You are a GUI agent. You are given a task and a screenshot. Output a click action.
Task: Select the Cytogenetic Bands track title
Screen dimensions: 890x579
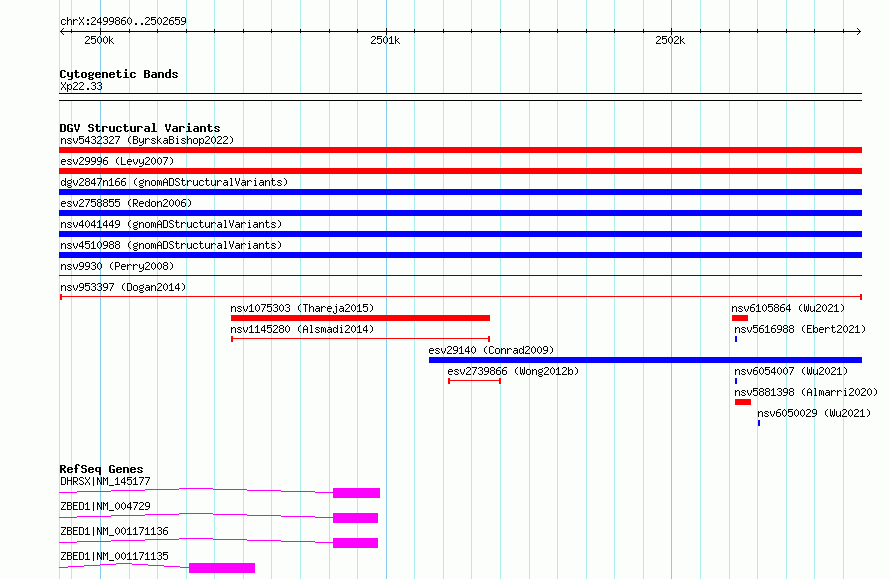click(119, 74)
